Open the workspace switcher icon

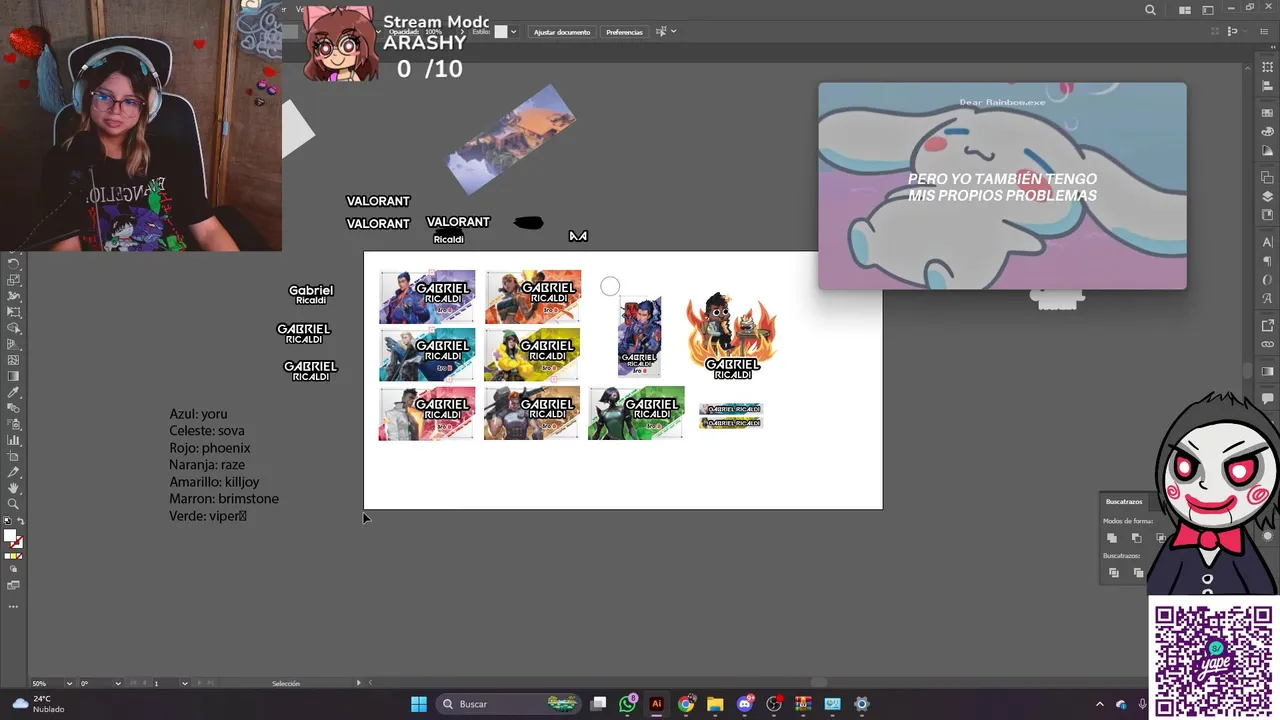[1208, 10]
